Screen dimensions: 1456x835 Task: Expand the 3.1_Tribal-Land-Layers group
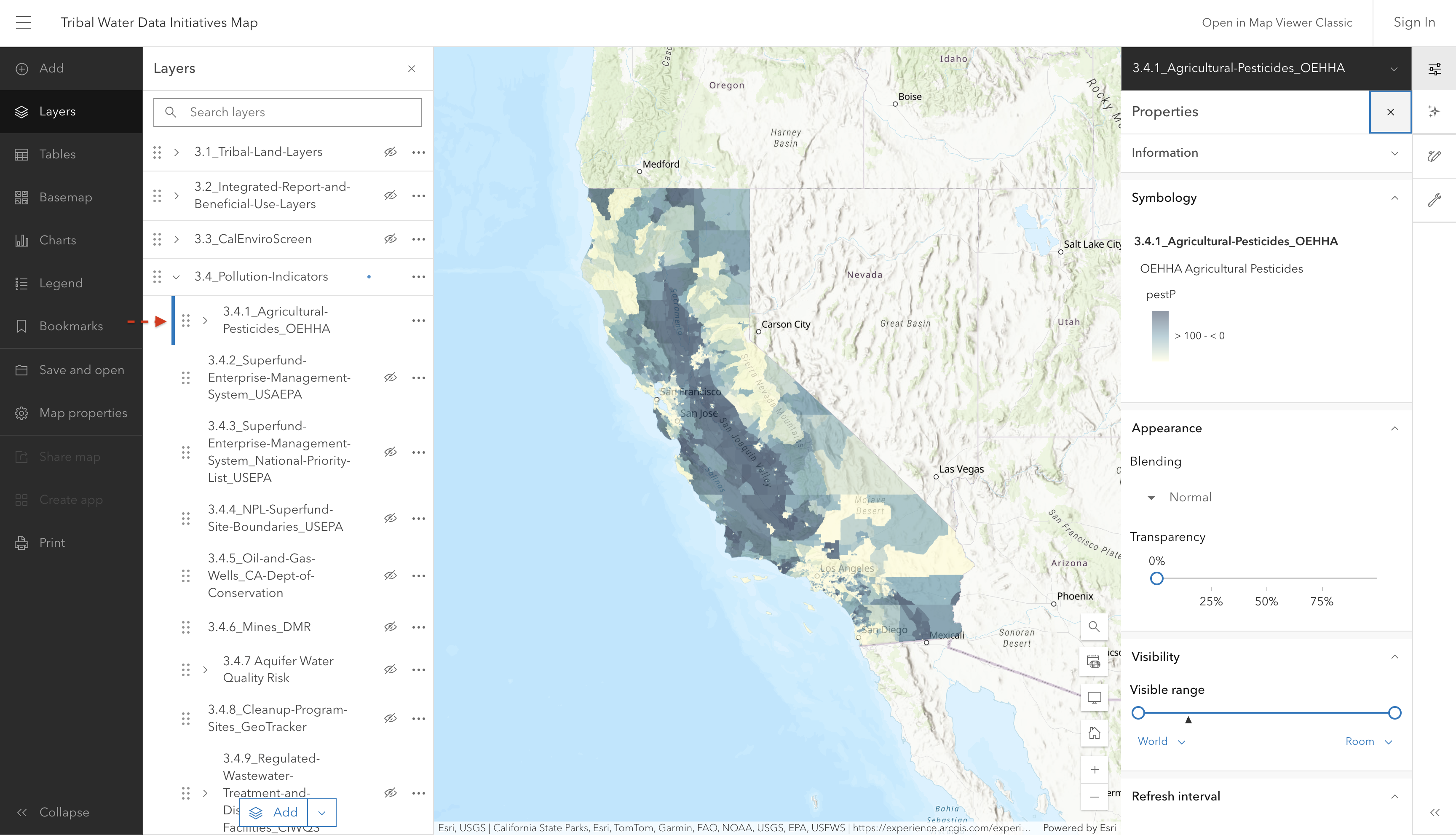[x=177, y=152]
